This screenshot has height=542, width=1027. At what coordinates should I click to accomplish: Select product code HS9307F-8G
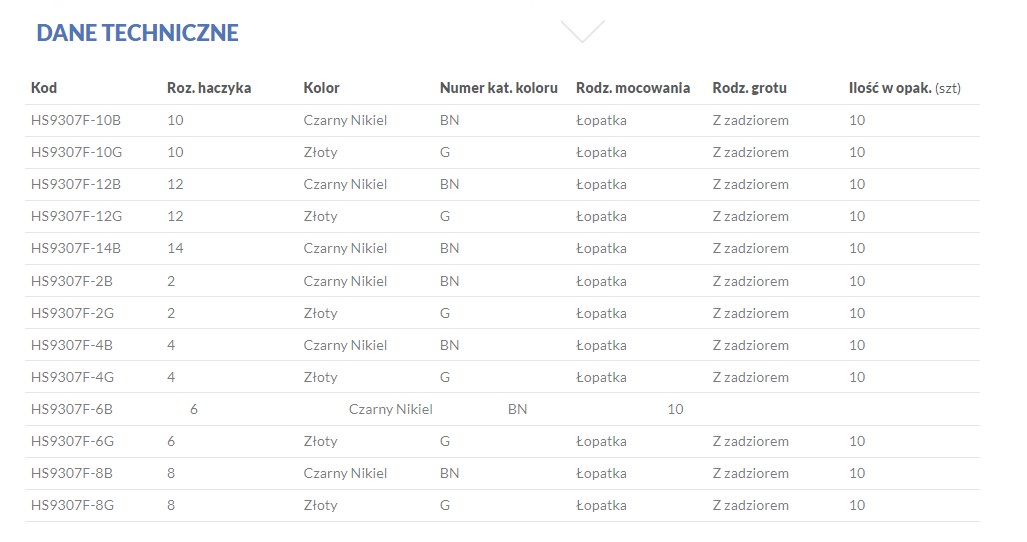point(72,505)
